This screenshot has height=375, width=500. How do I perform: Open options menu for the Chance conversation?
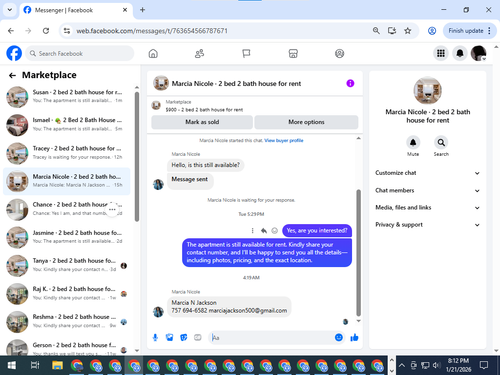(x=112, y=210)
